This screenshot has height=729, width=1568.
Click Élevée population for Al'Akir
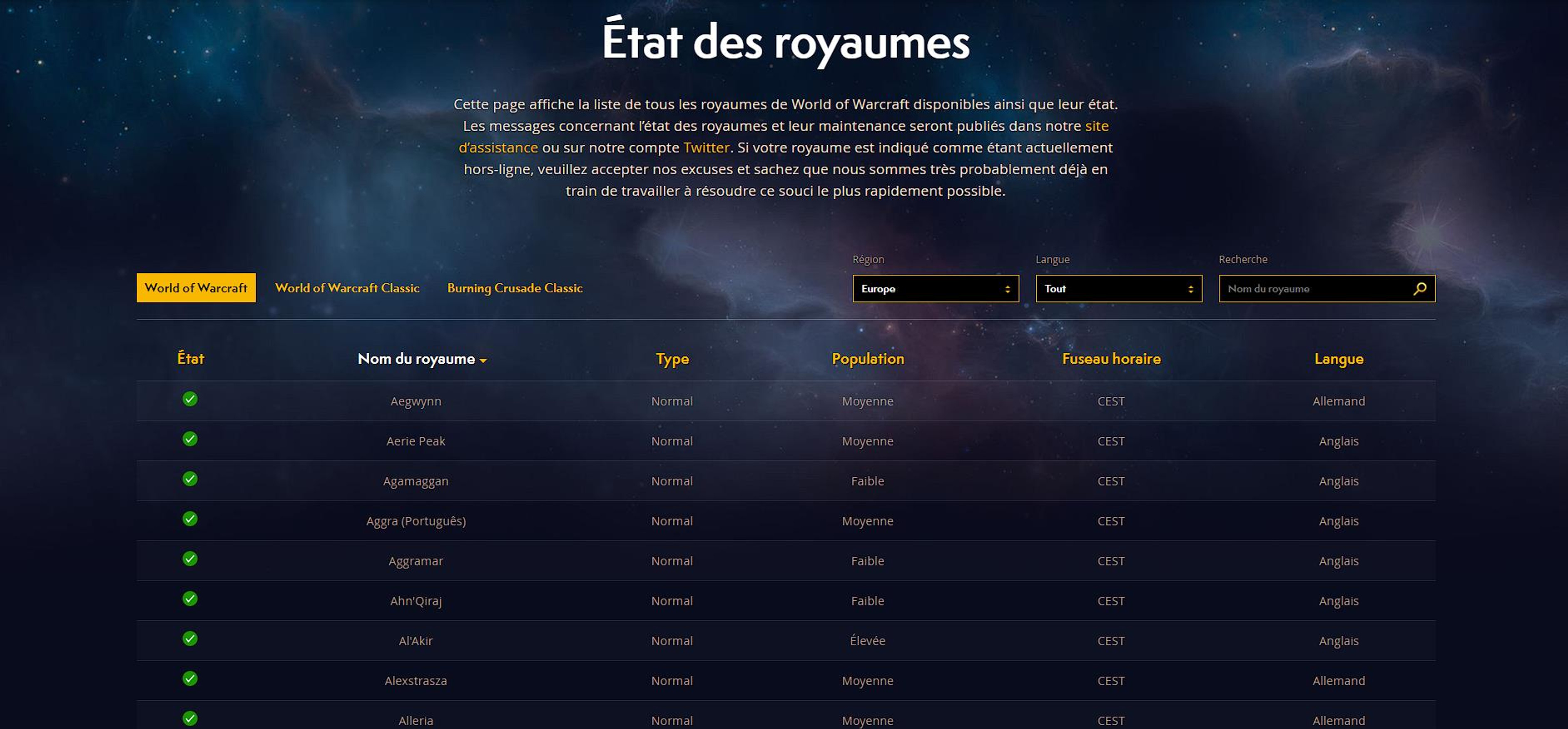867,641
